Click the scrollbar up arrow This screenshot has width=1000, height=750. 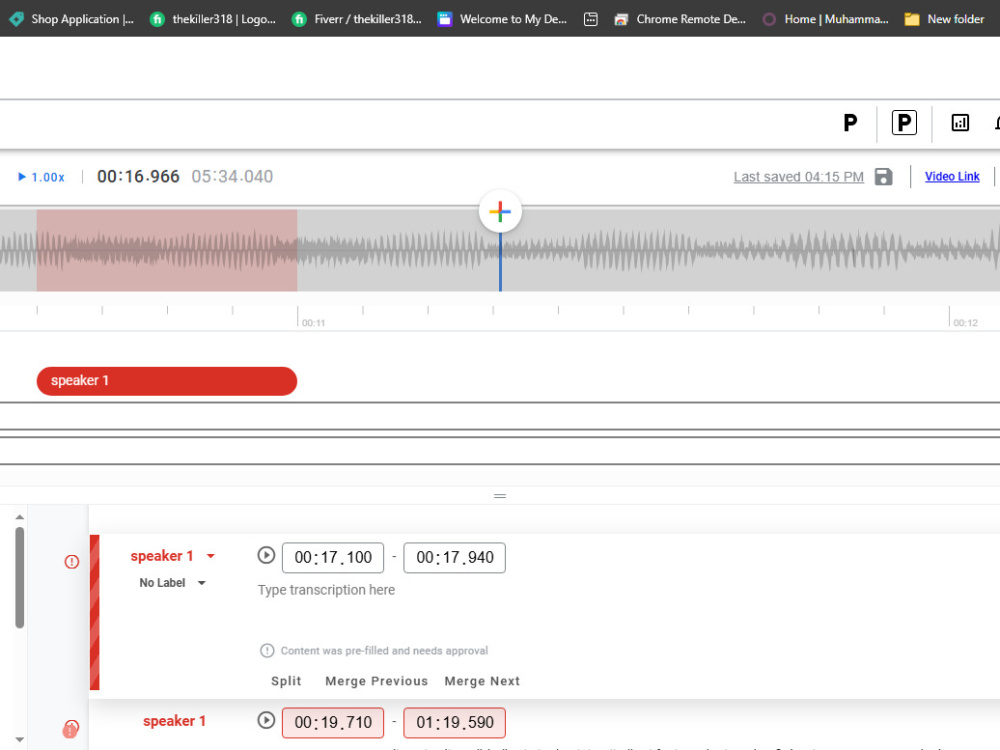[20, 517]
